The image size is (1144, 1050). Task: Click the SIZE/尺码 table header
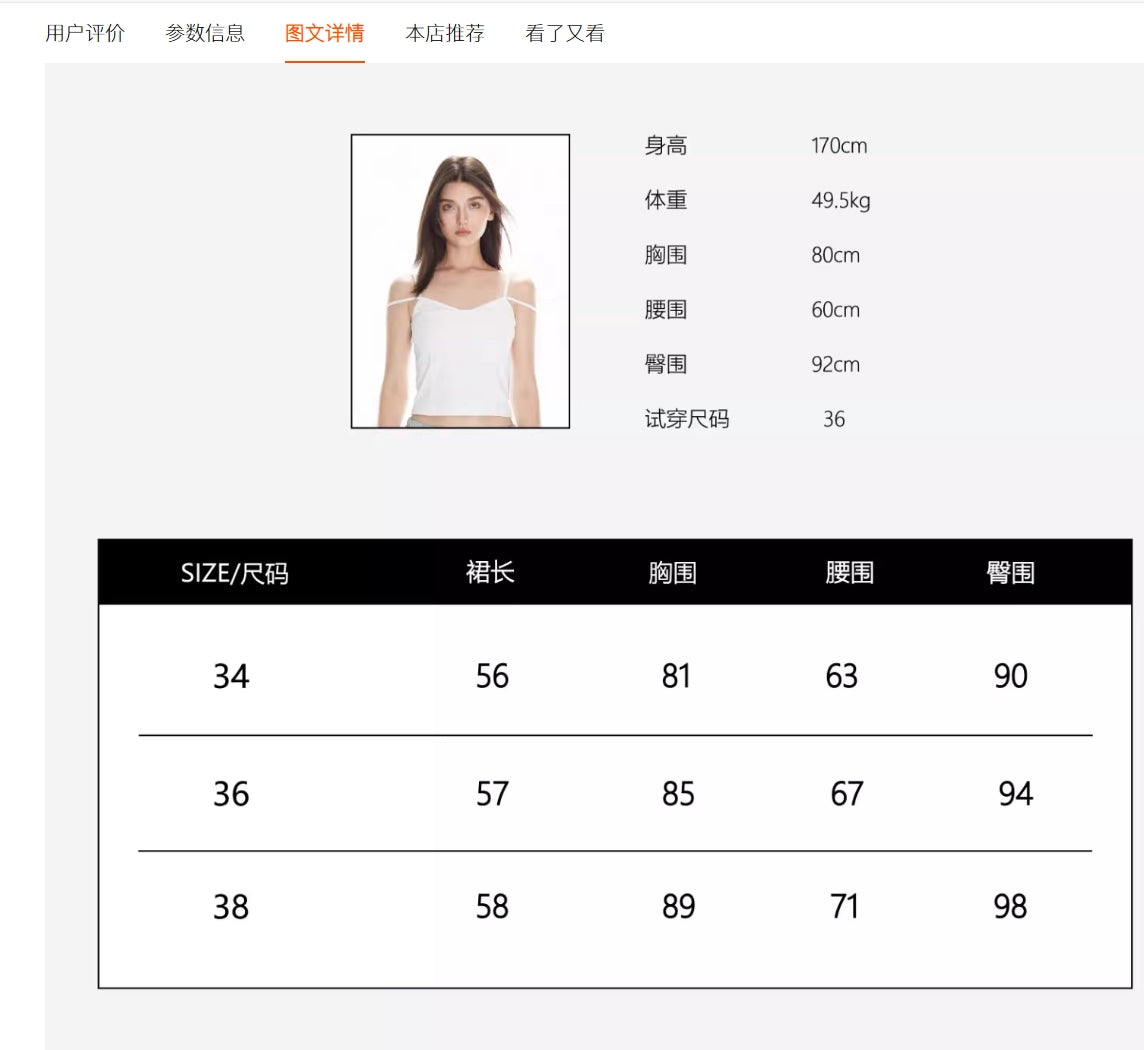pos(234,573)
